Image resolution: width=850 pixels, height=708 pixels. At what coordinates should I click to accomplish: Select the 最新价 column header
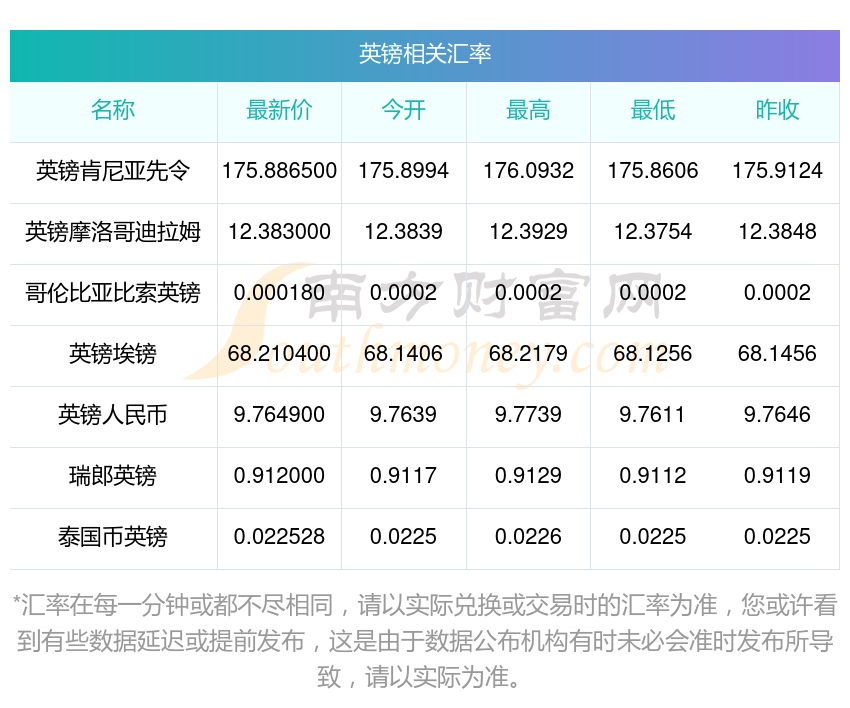tap(279, 110)
